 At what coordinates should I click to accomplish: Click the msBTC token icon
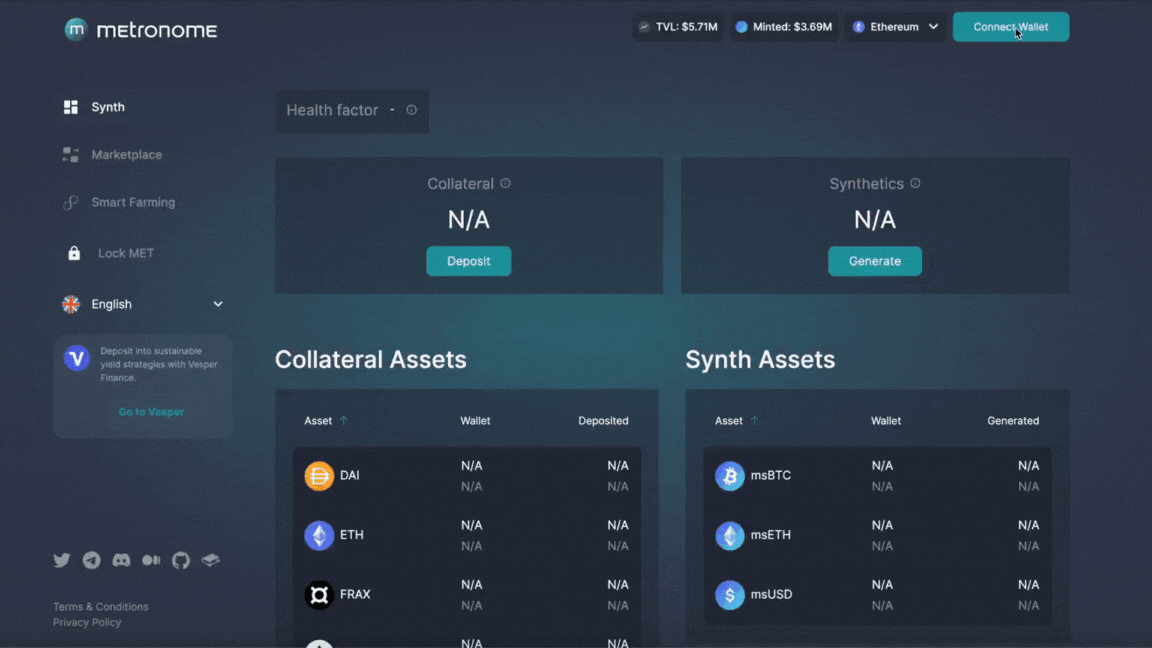pos(730,476)
